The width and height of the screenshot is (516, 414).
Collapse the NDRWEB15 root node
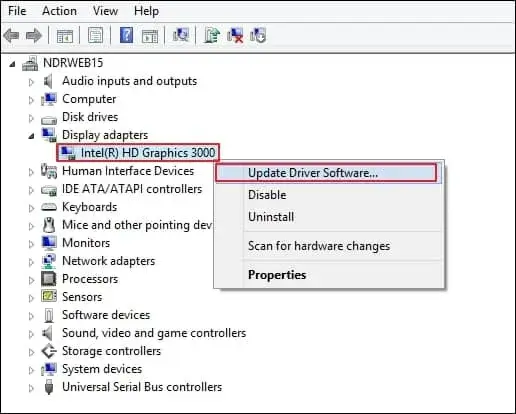point(12,64)
